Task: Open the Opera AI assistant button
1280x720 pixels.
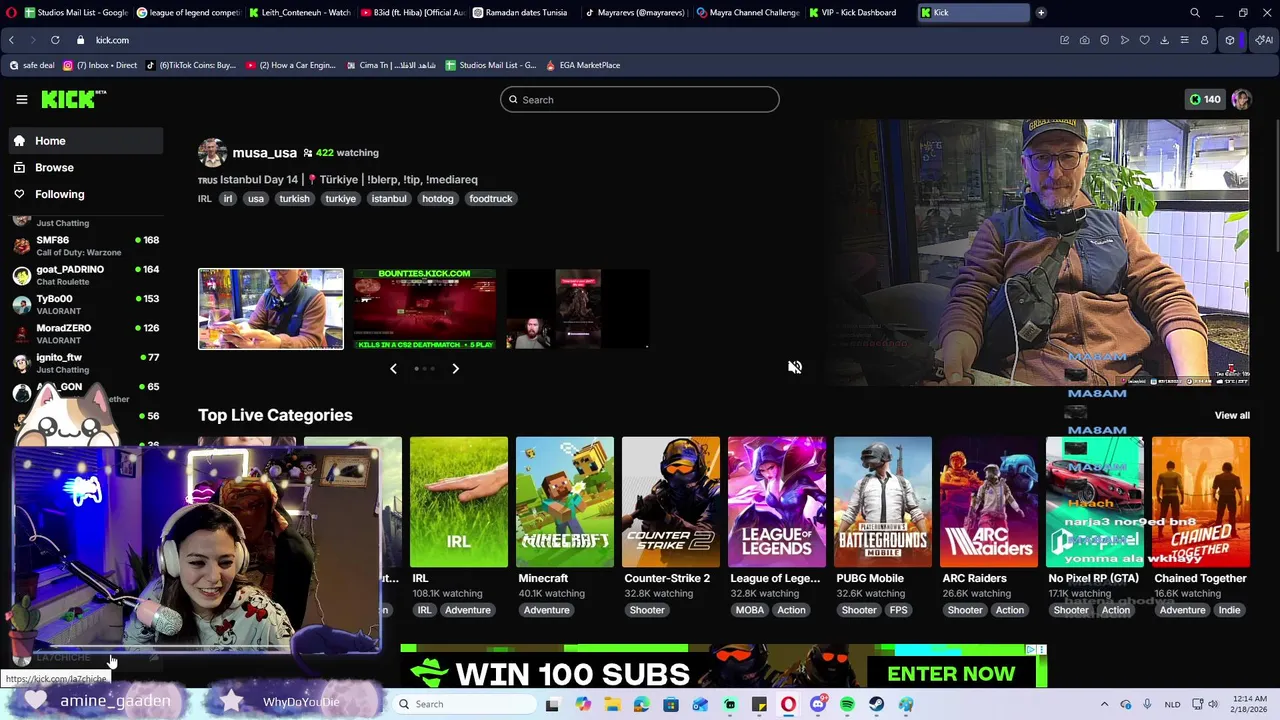Action: point(1264,40)
